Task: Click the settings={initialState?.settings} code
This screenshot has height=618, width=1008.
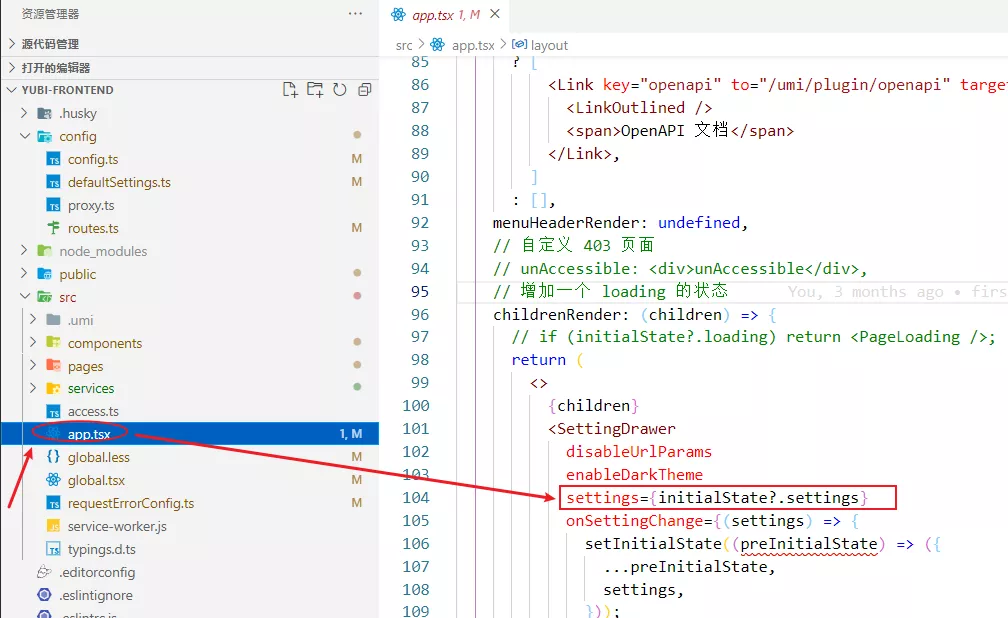Action: pos(717,498)
